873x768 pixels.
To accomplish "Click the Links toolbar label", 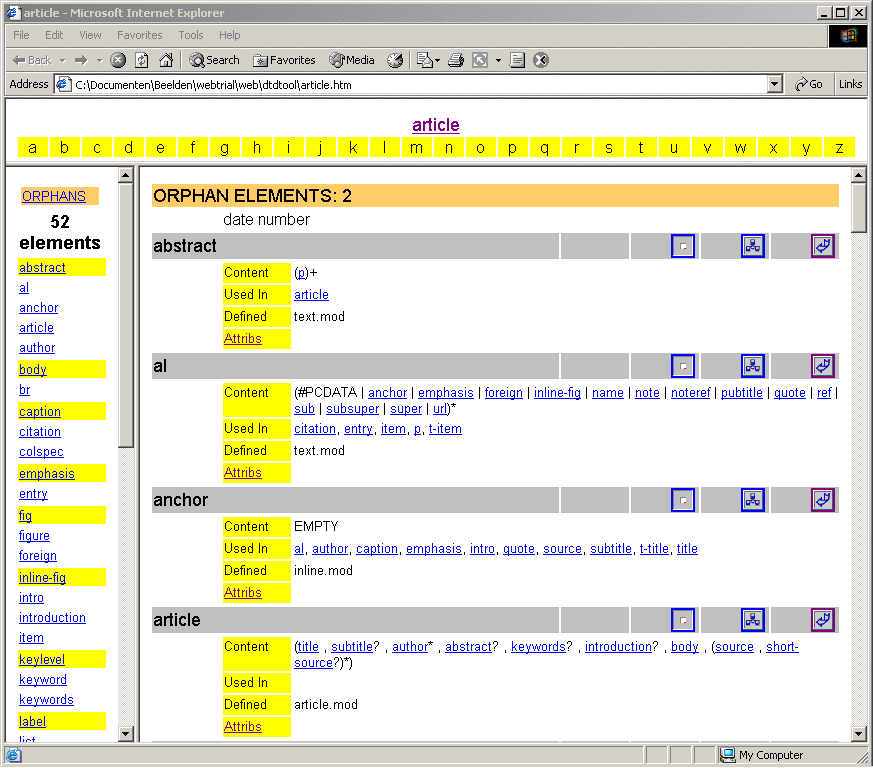I will 850,85.
